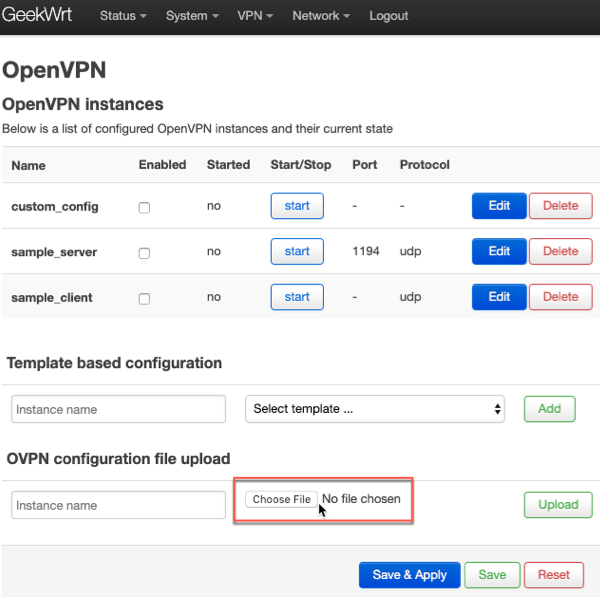
Task: Start the sample_client instance
Action: coord(297,297)
